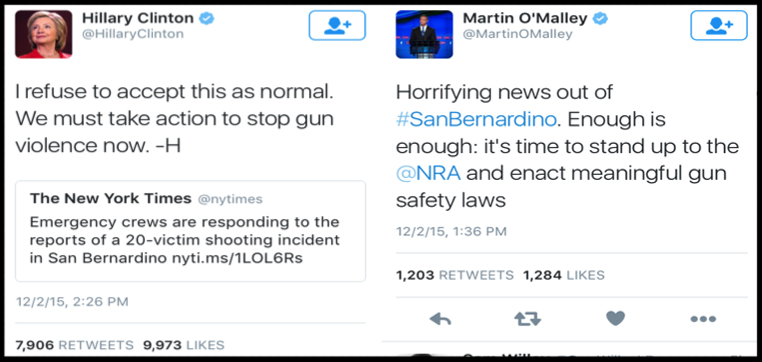Viewport: 762px width, 362px height.
Task: Open the @NRA mention link
Action: click(428, 173)
